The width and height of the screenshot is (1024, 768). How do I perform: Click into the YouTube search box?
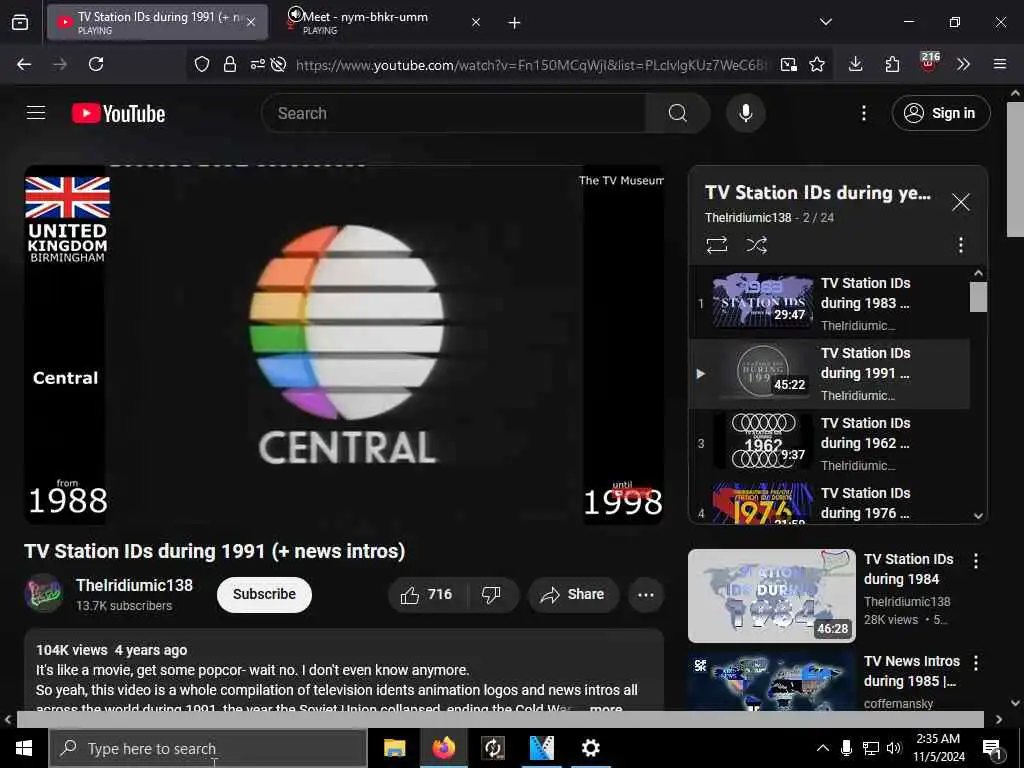pyautogui.click(x=453, y=114)
